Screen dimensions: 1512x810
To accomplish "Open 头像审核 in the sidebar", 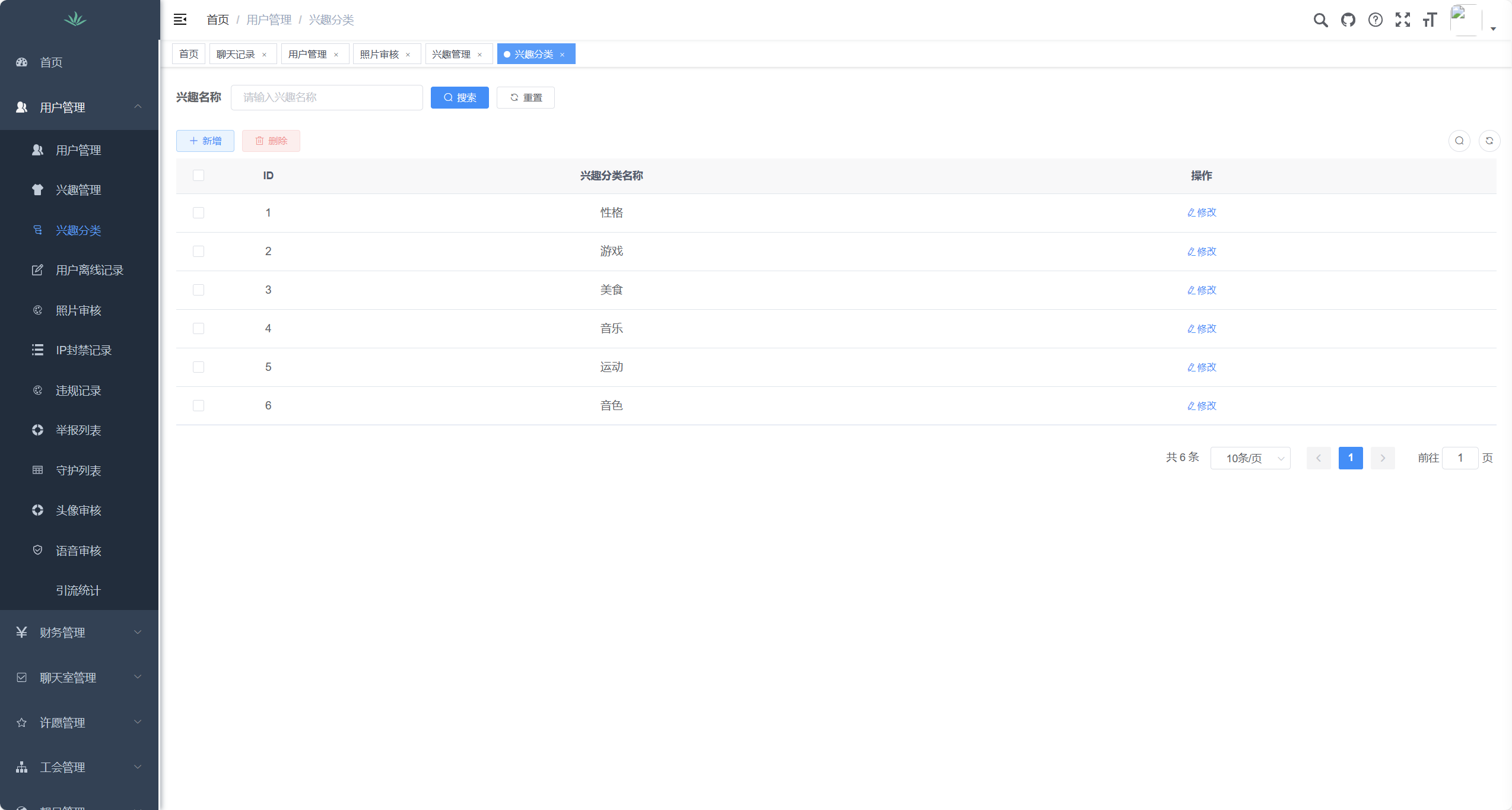I will coord(80,510).
